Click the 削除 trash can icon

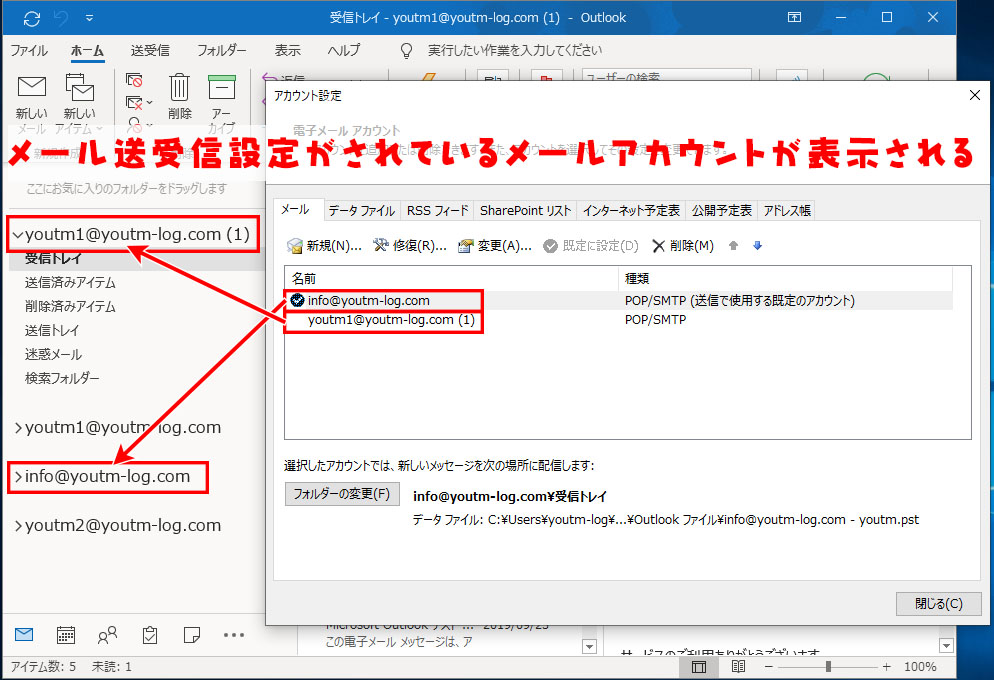coord(179,87)
